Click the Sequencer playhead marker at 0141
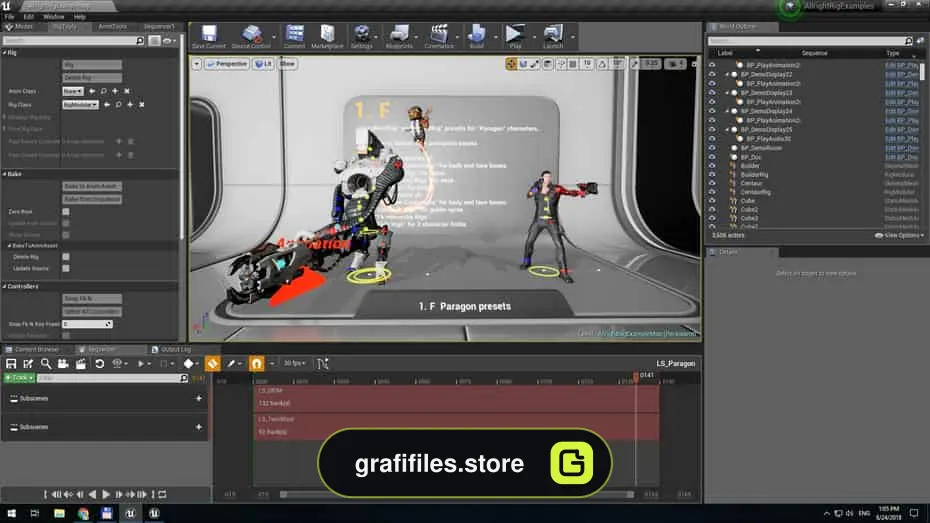 point(636,376)
